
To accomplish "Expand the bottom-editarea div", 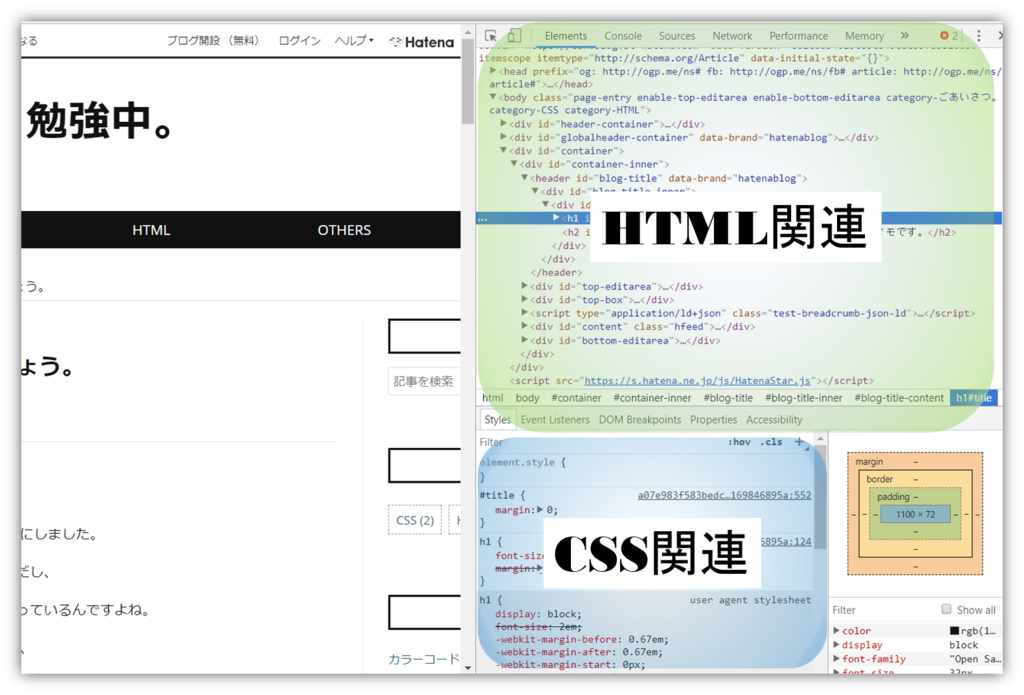I will pyautogui.click(x=524, y=340).
